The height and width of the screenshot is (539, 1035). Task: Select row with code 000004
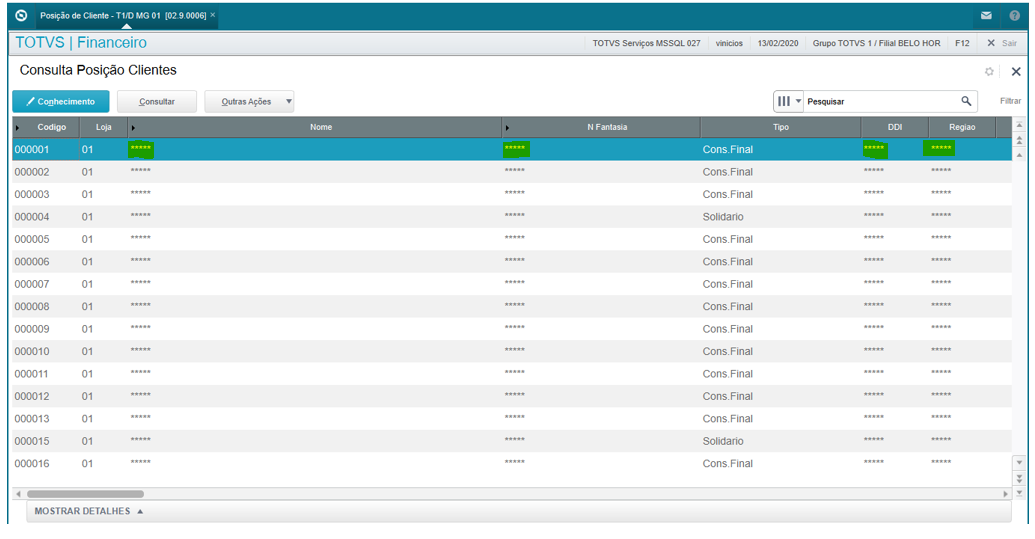[x=512, y=216]
